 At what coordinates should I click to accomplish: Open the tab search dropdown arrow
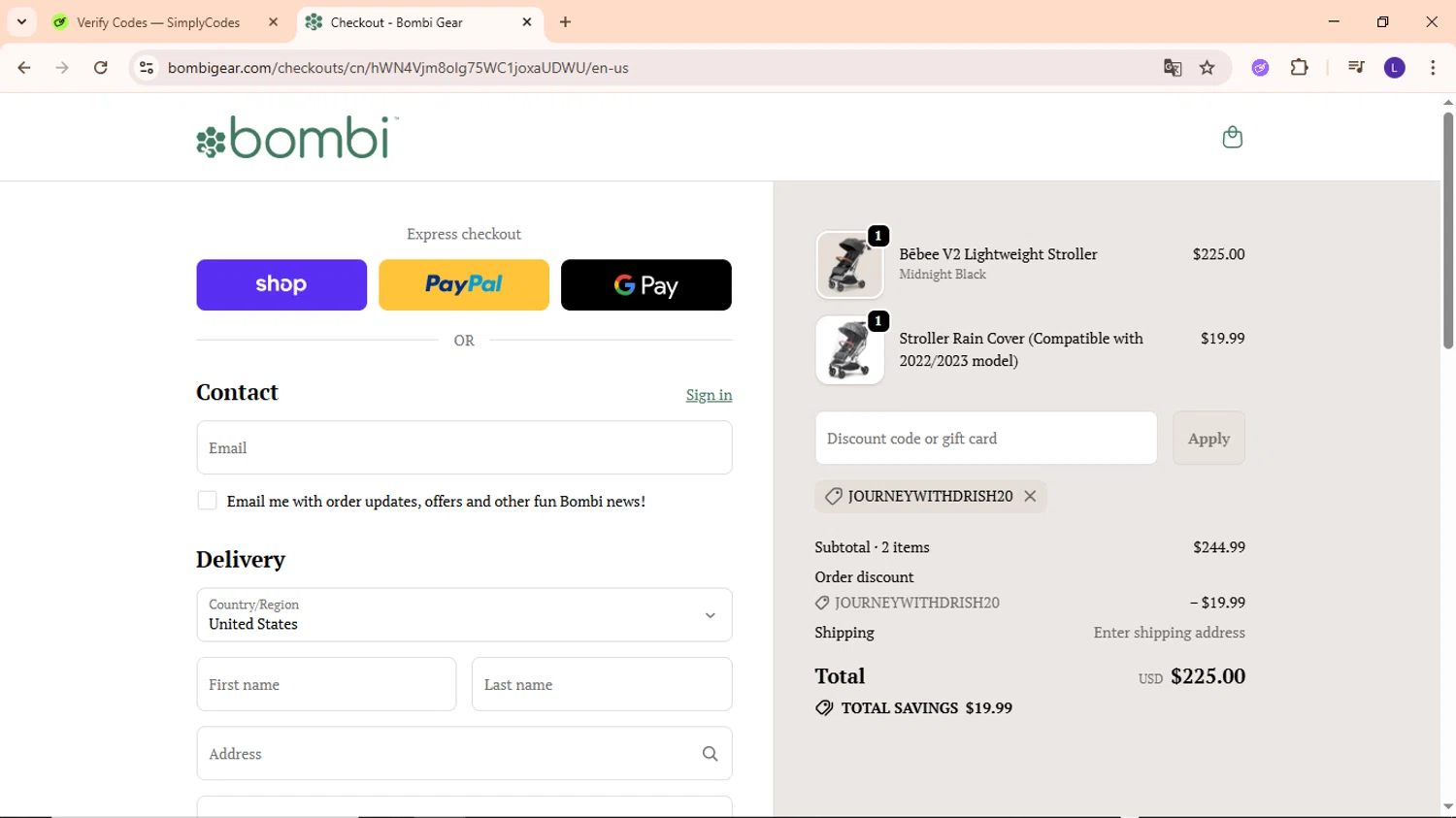click(21, 22)
